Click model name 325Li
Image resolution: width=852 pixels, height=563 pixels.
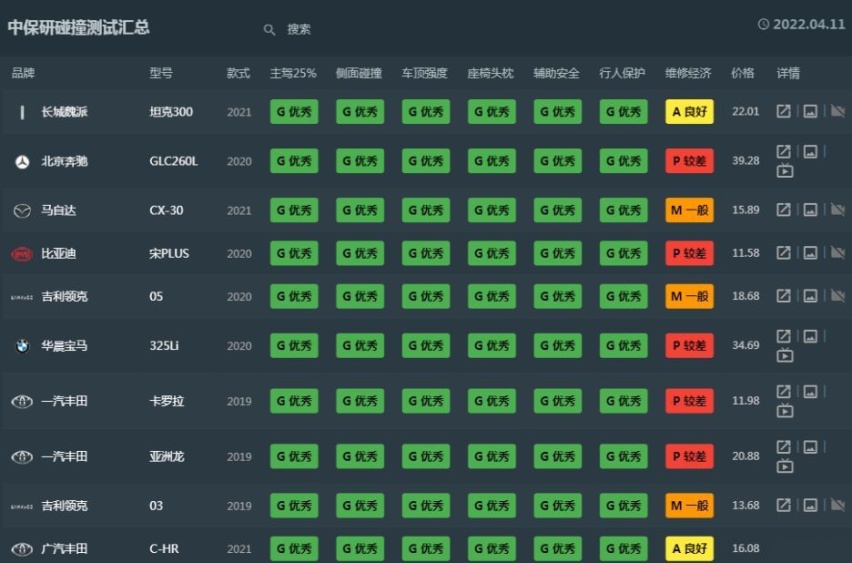[x=164, y=346]
